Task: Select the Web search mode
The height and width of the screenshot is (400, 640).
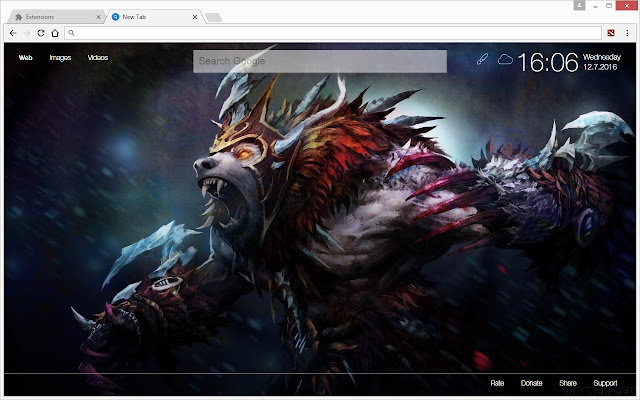Action: tap(25, 58)
